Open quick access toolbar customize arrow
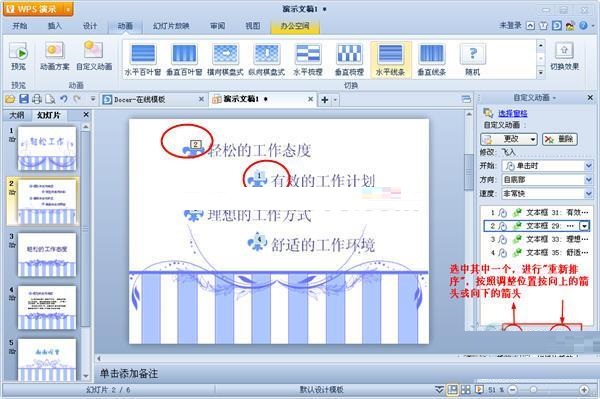 pyautogui.click(x=93, y=99)
